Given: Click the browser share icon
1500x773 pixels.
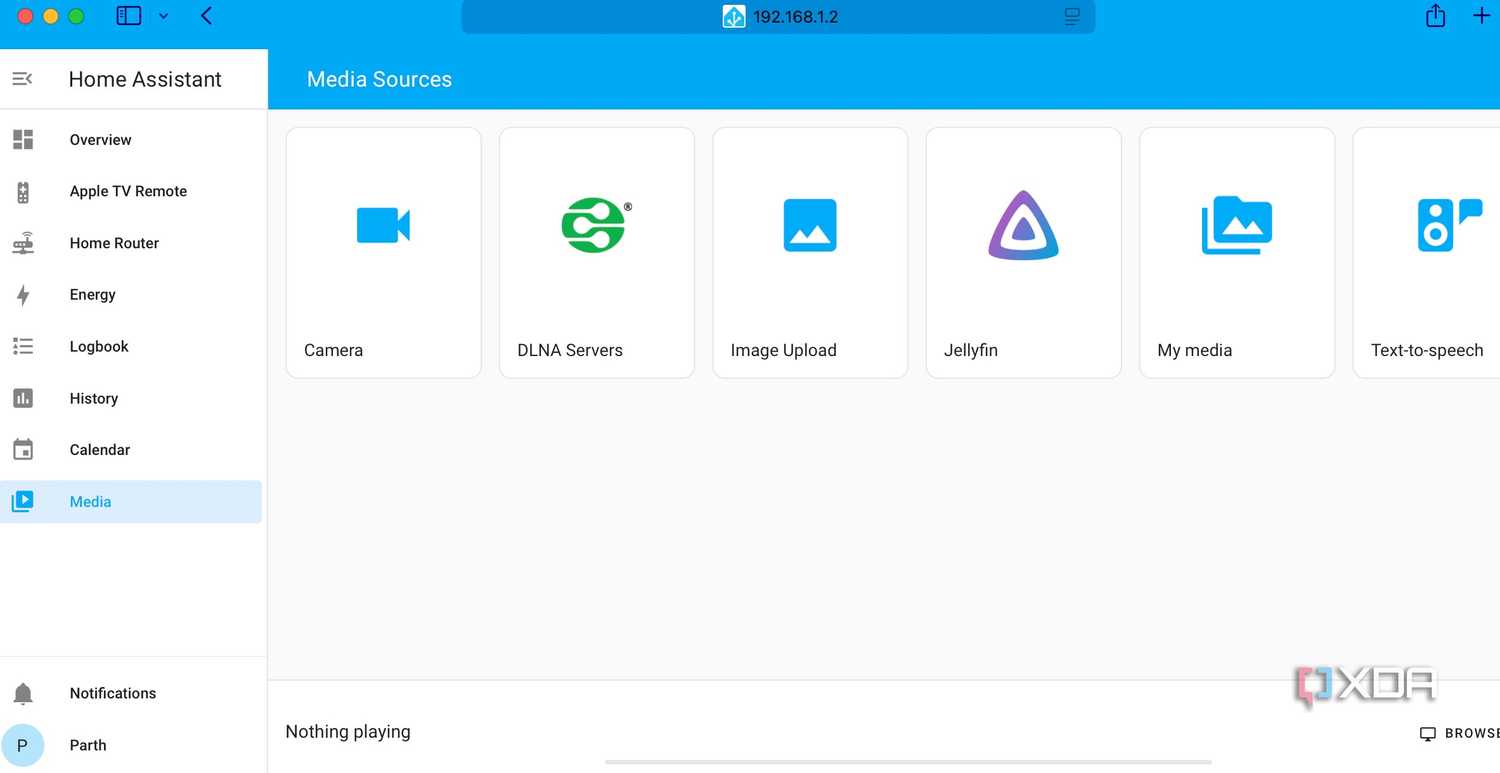Looking at the screenshot, I should coord(1436,16).
